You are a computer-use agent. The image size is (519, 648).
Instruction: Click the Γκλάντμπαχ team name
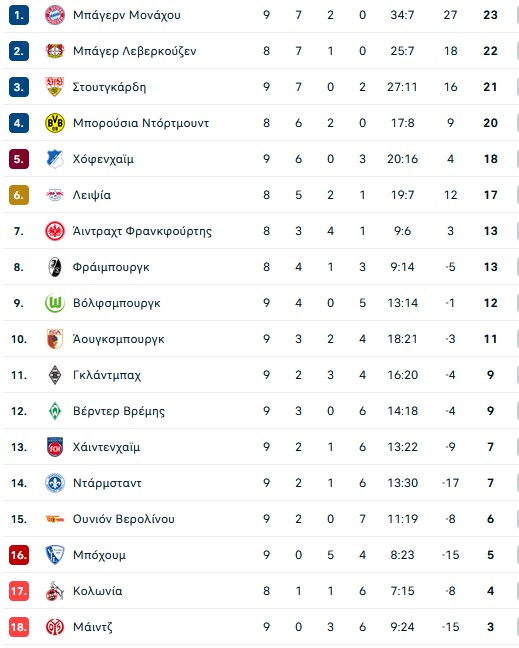click(107, 375)
